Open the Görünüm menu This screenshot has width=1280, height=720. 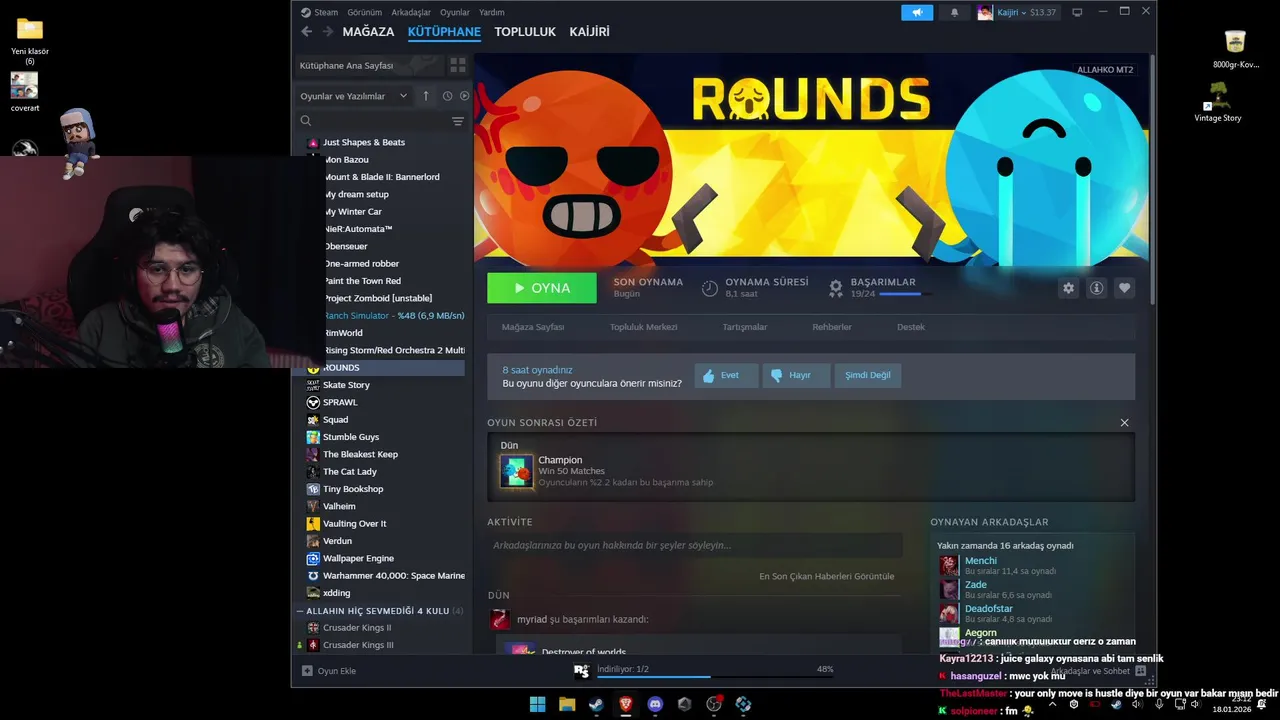(365, 12)
